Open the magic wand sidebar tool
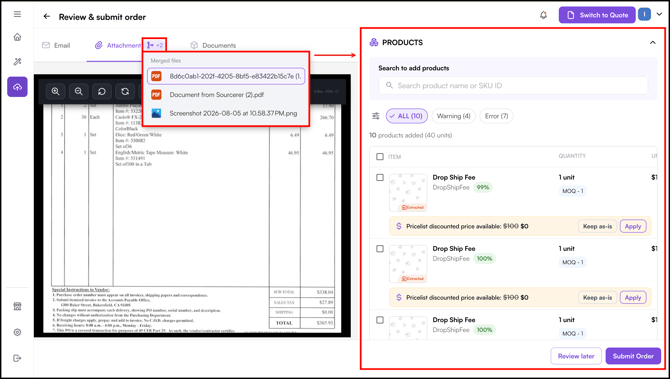 pos(17,62)
